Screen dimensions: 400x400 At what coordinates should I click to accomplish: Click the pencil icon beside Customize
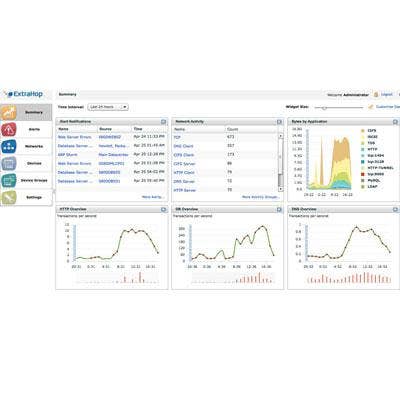point(370,107)
